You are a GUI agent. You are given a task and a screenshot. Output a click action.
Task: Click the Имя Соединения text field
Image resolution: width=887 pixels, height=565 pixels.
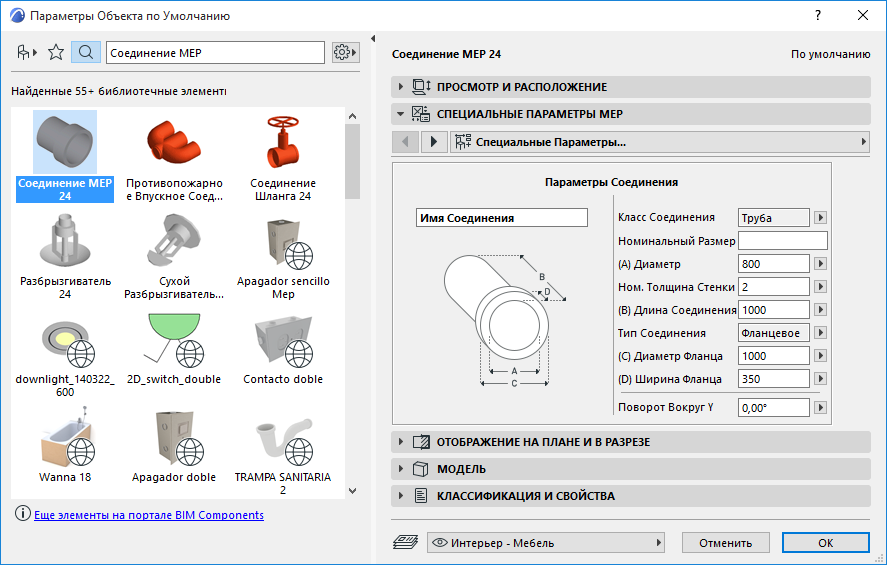502,218
